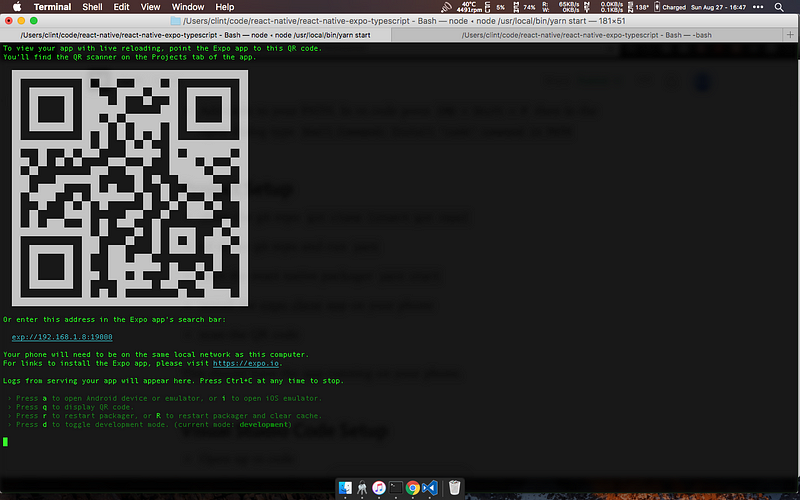This screenshot has width=800, height=500.
Task: Click the network 0.1KB/s speed indicator
Action: (x=603, y=7)
